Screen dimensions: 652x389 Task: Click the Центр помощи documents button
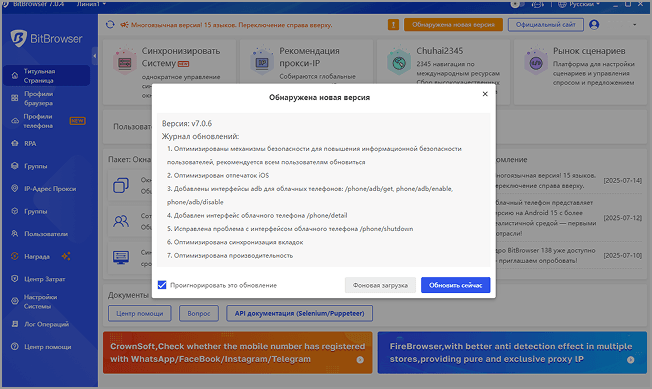(x=139, y=313)
